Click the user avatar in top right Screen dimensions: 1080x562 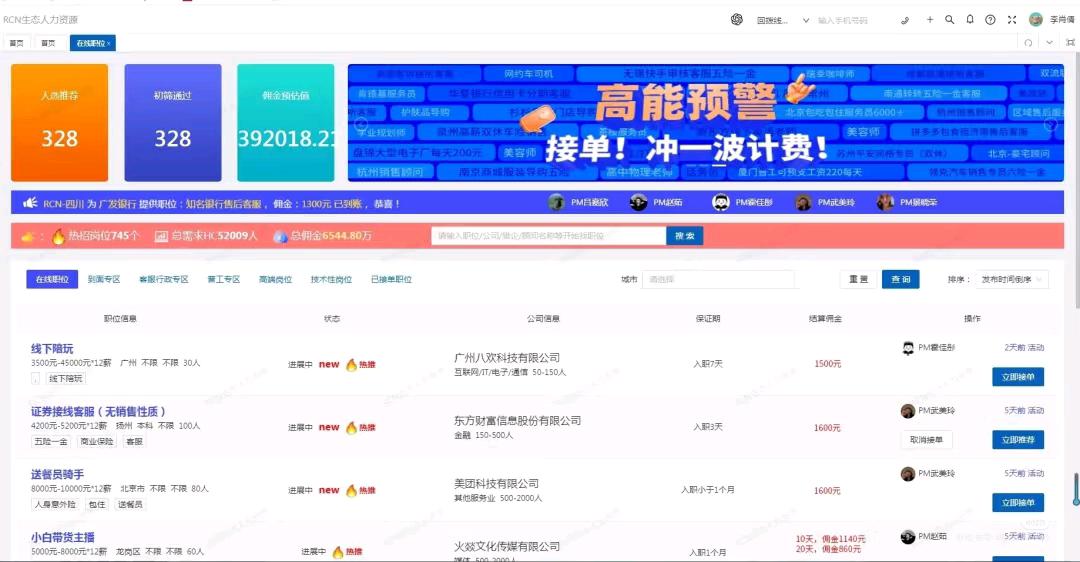1036,19
